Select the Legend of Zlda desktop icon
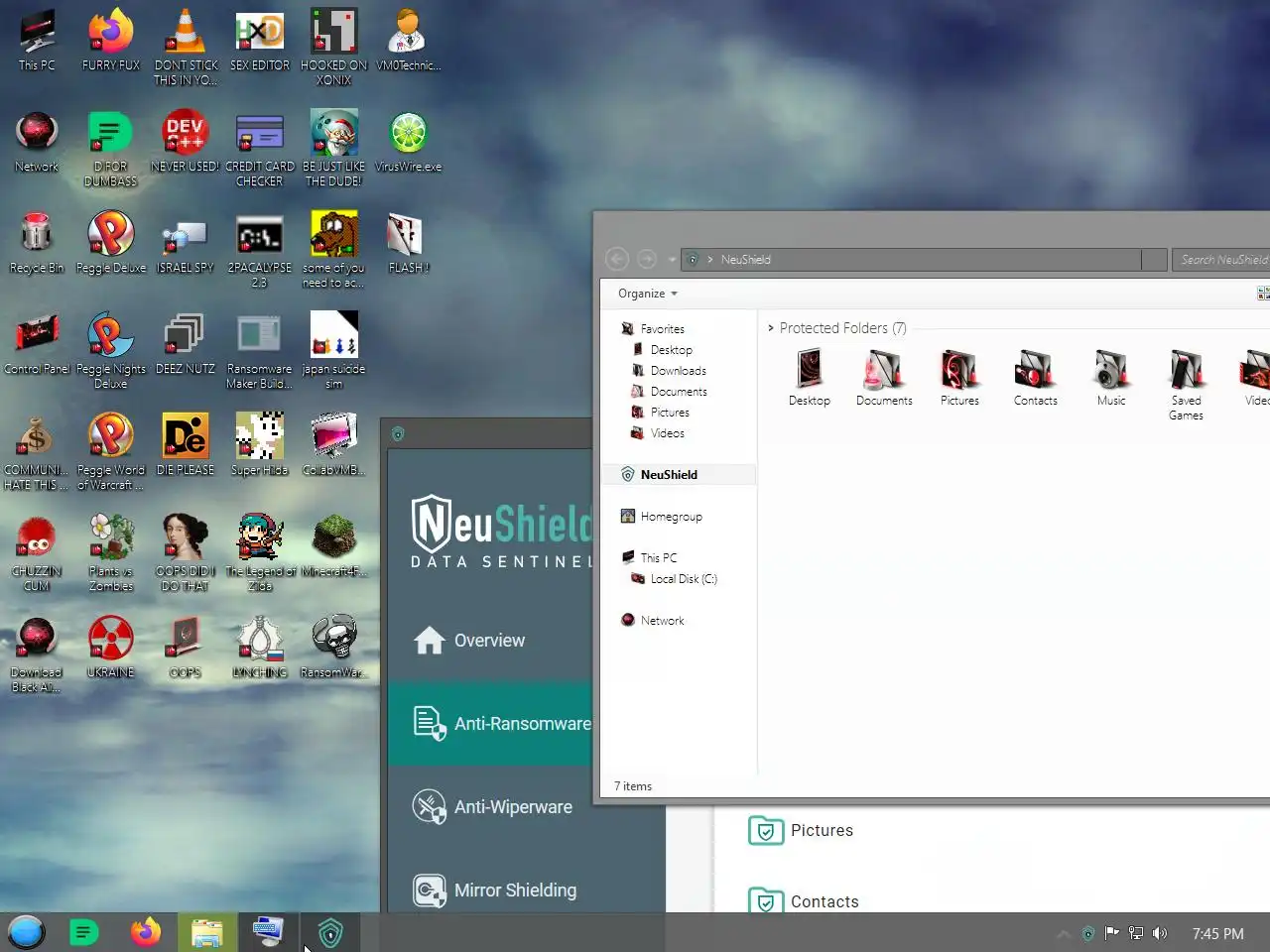 coord(260,553)
